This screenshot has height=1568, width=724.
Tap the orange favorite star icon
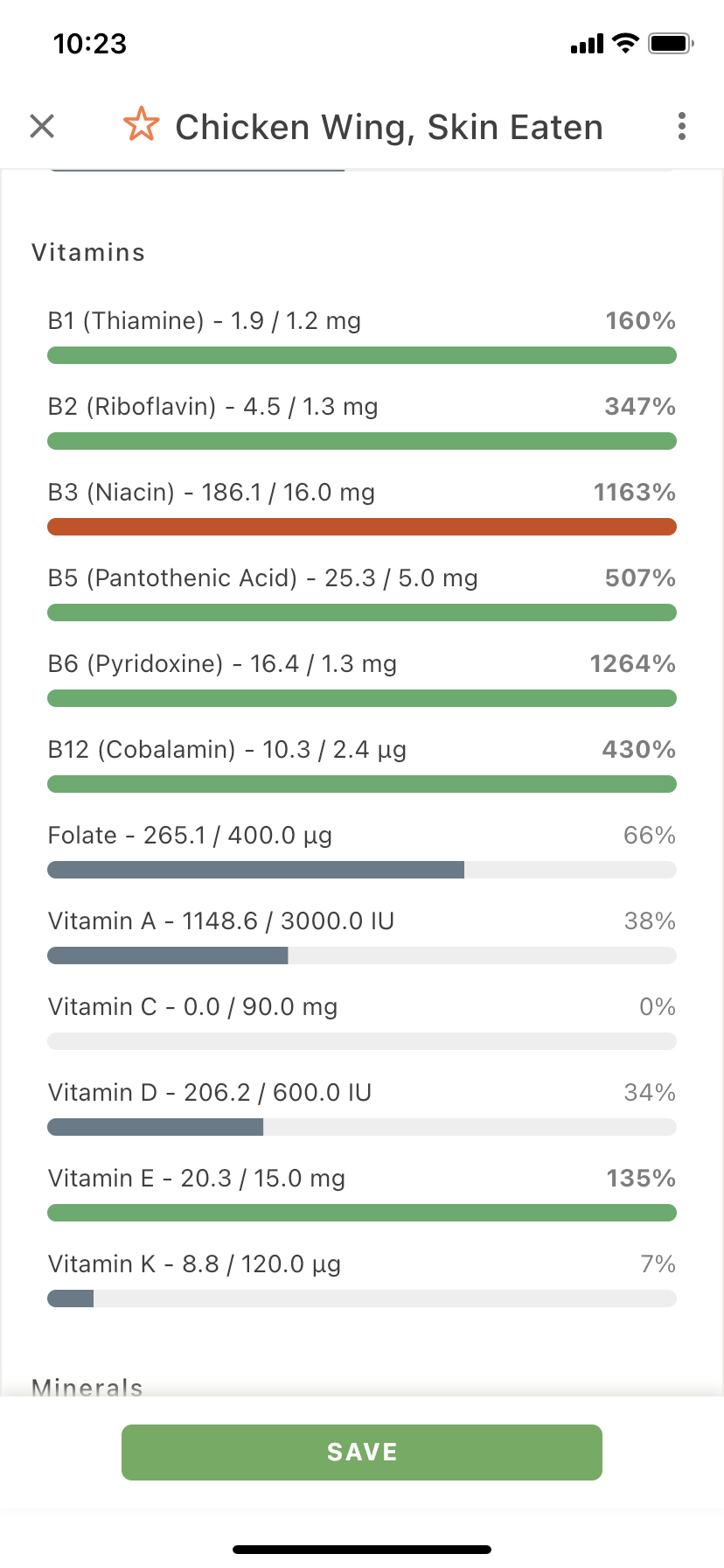(x=141, y=125)
